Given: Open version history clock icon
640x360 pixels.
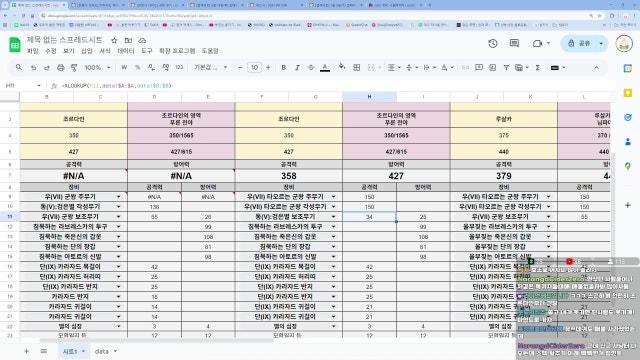Looking at the screenshot, I should 493,43.
